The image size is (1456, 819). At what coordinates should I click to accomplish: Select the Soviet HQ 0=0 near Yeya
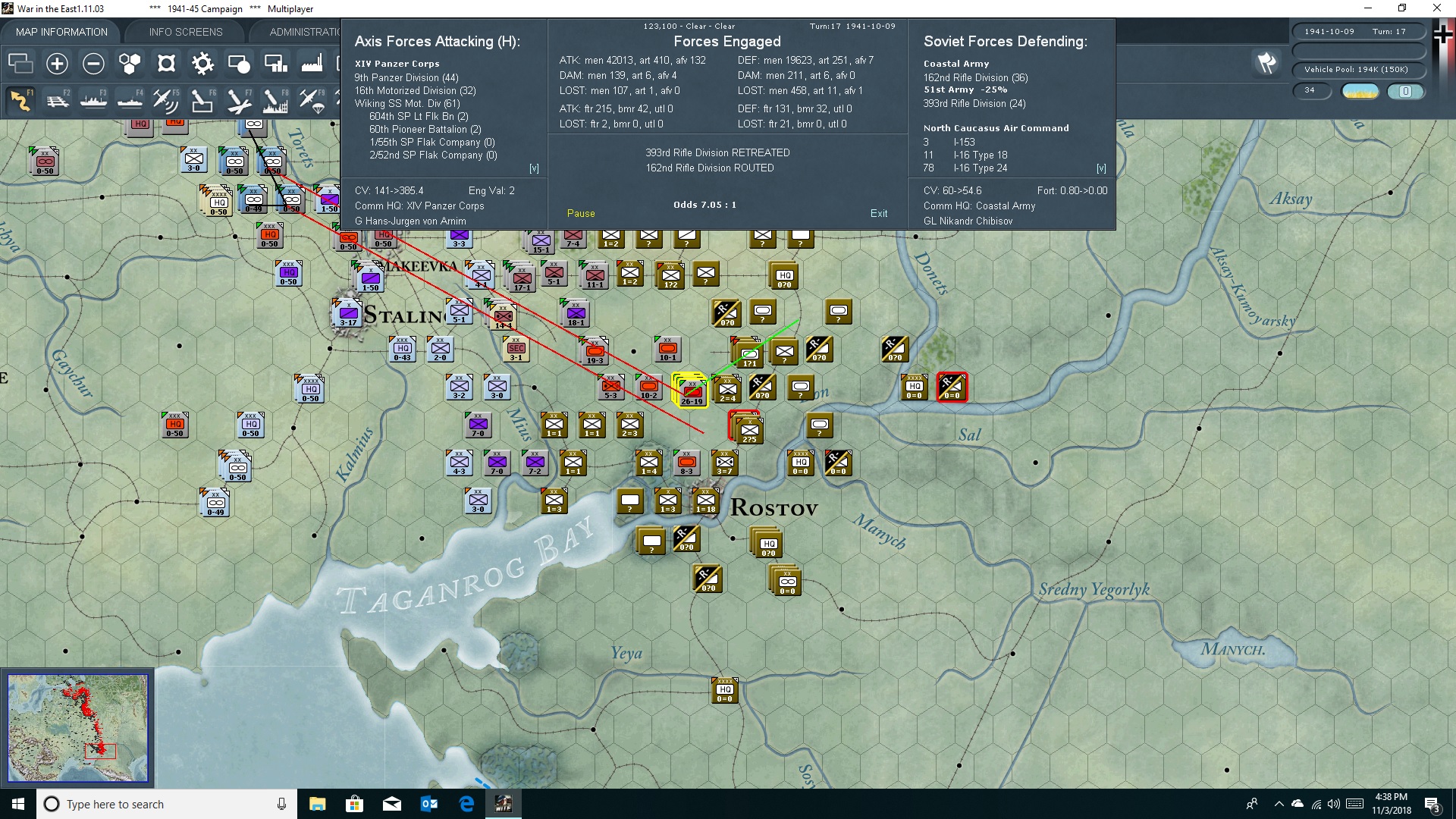click(x=725, y=690)
